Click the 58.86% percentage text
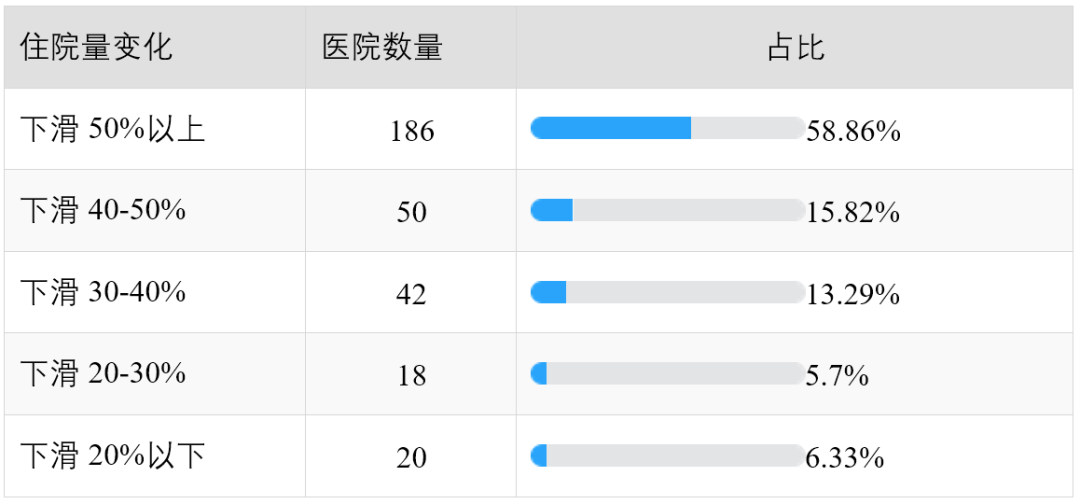 pos(853,131)
